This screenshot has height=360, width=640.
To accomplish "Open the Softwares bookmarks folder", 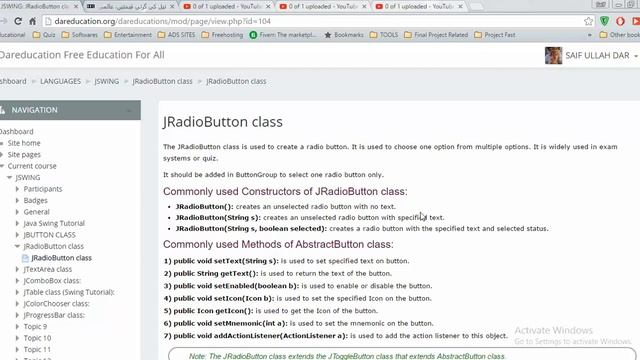I will click(80, 35).
